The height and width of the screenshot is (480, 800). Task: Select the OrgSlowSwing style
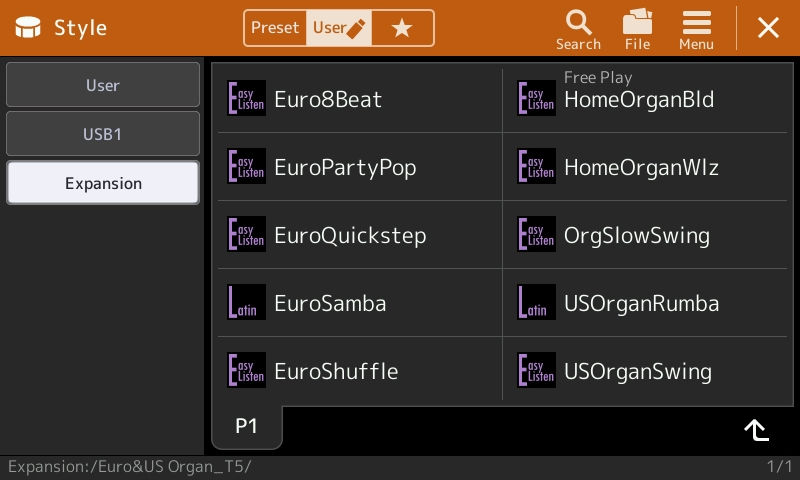click(645, 235)
